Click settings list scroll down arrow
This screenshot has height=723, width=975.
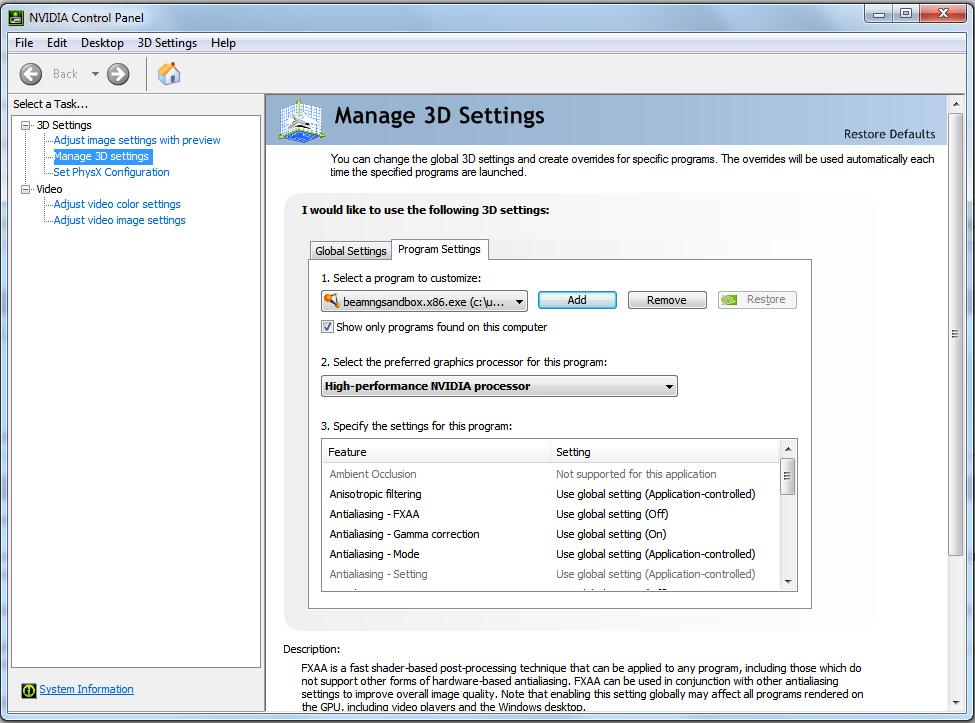pyautogui.click(x=788, y=582)
